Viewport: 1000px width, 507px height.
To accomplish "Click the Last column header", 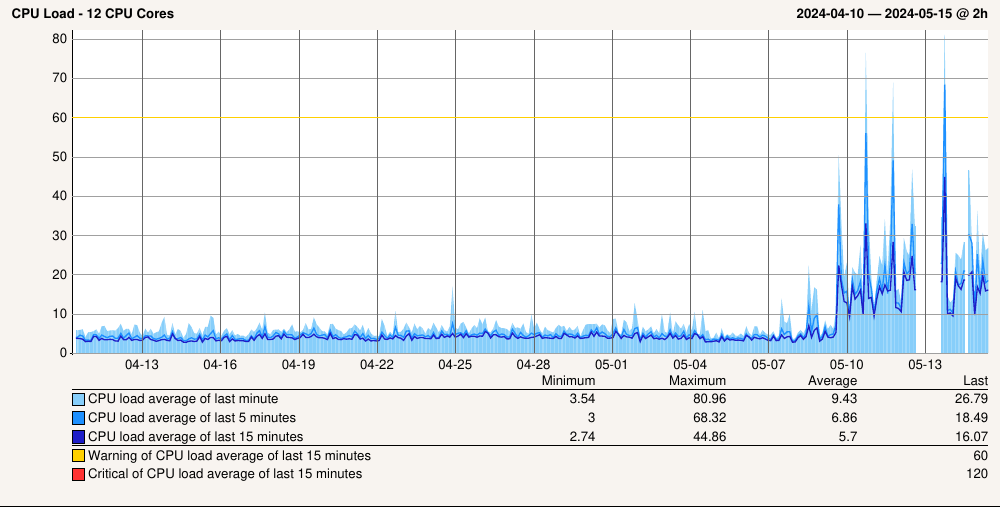I will tap(975, 381).
